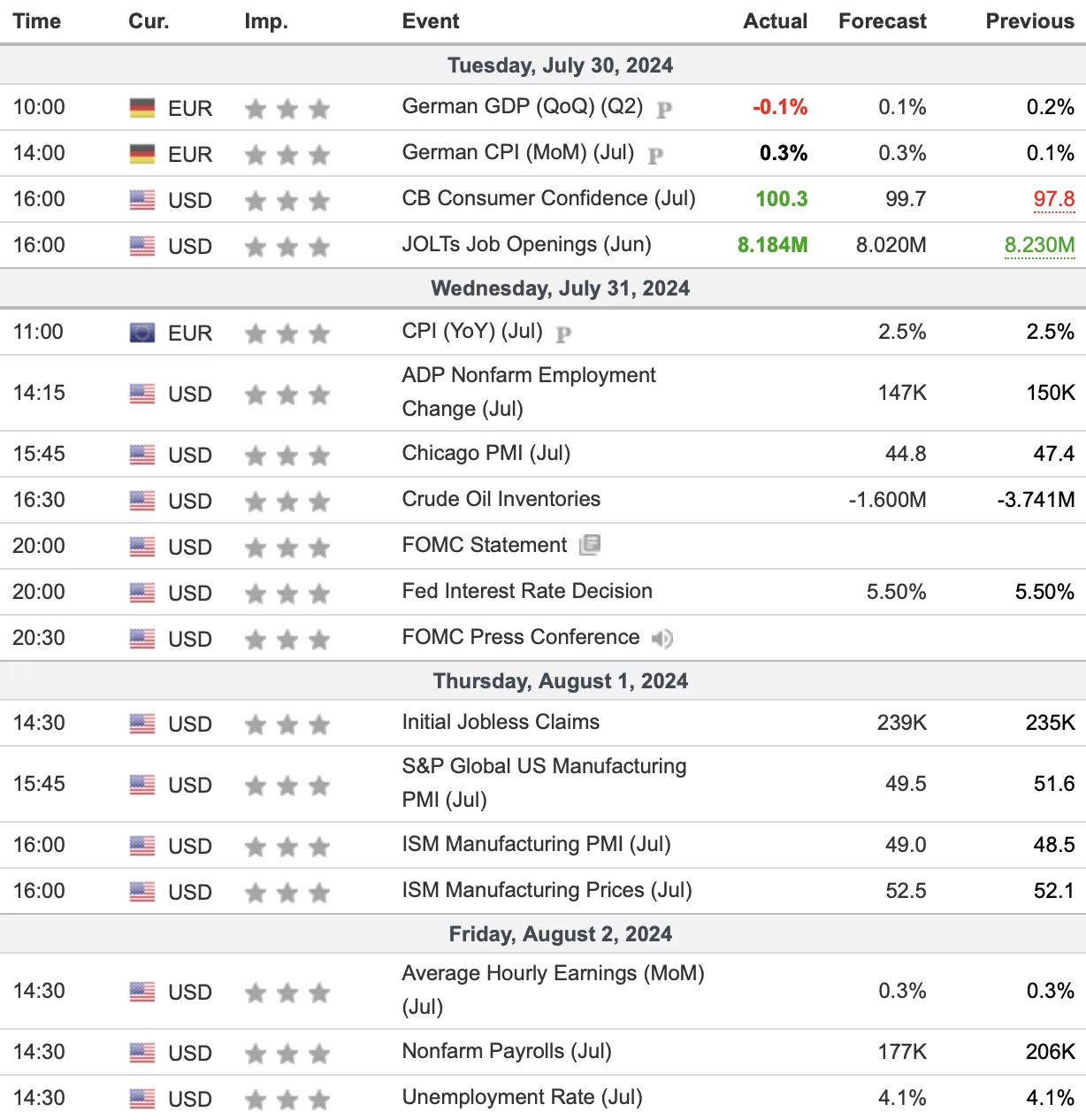
Task: Click the speaker icon for FOMC Press Conference
Action: 662,638
